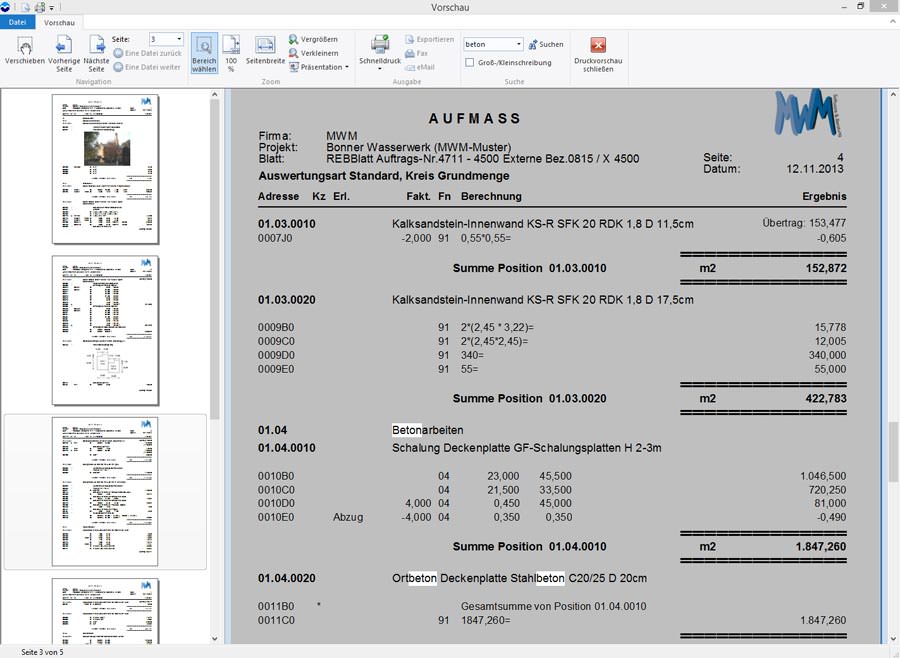900x658 pixels.
Task: Click date 12.11.2013
Action: (x=815, y=169)
